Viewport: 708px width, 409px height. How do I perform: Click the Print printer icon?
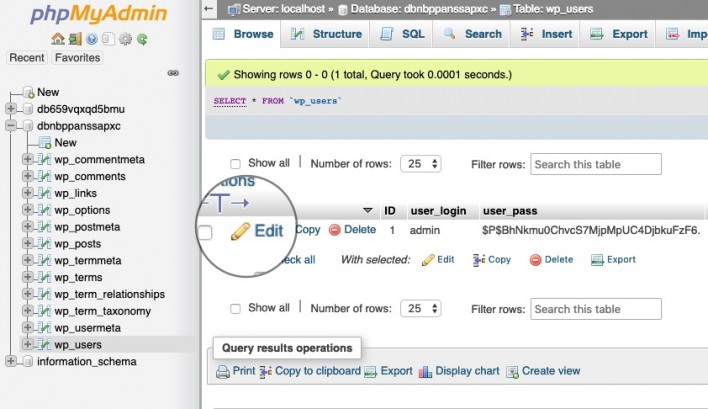[x=223, y=372]
